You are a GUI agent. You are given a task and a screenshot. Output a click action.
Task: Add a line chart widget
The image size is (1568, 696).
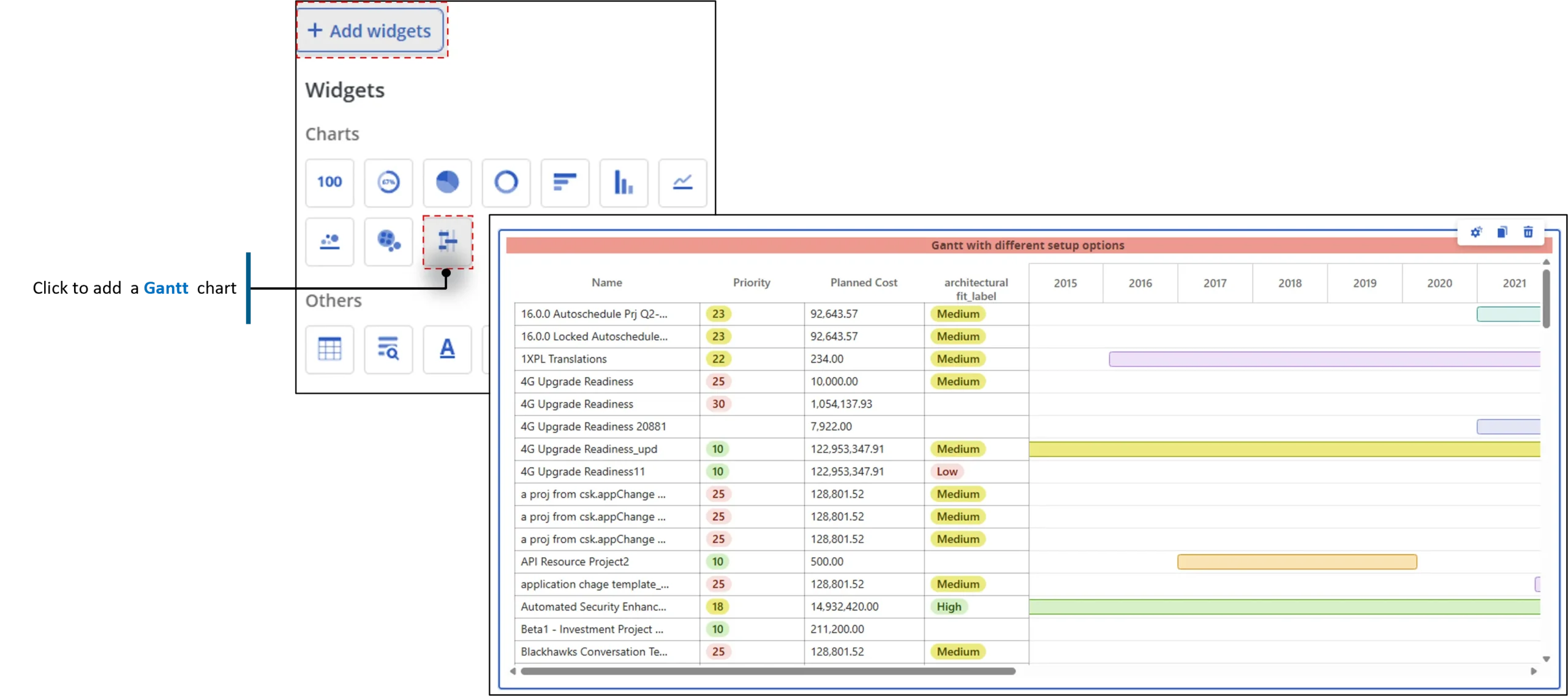(682, 182)
